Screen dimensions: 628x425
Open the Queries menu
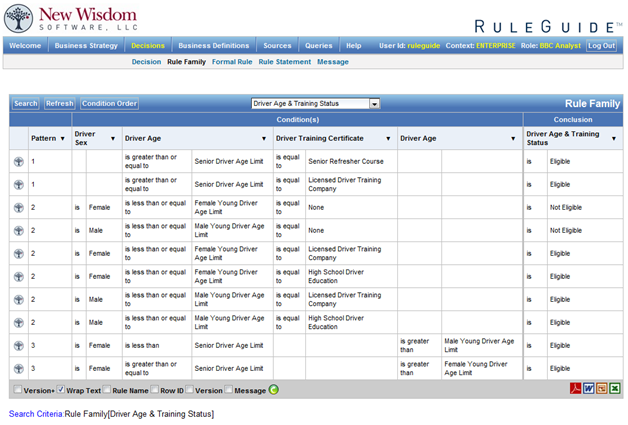tap(319, 46)
